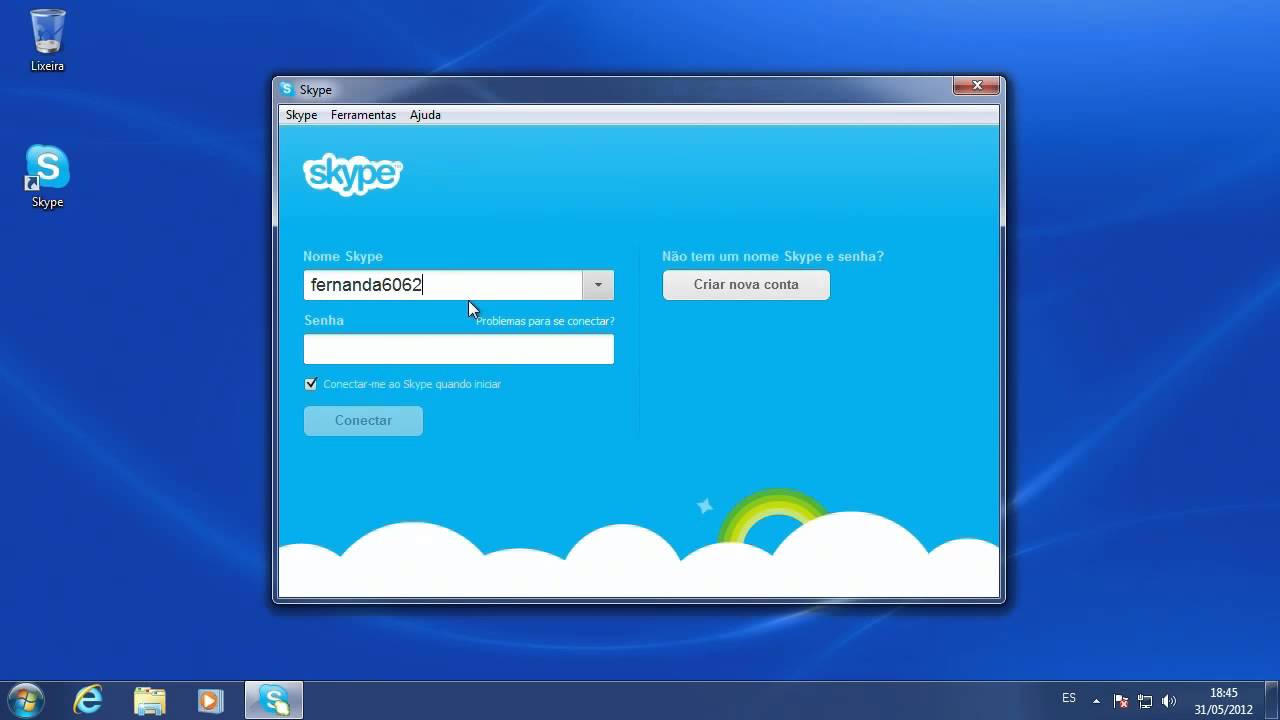Click the Skype title bar icon

click(287, 90)
